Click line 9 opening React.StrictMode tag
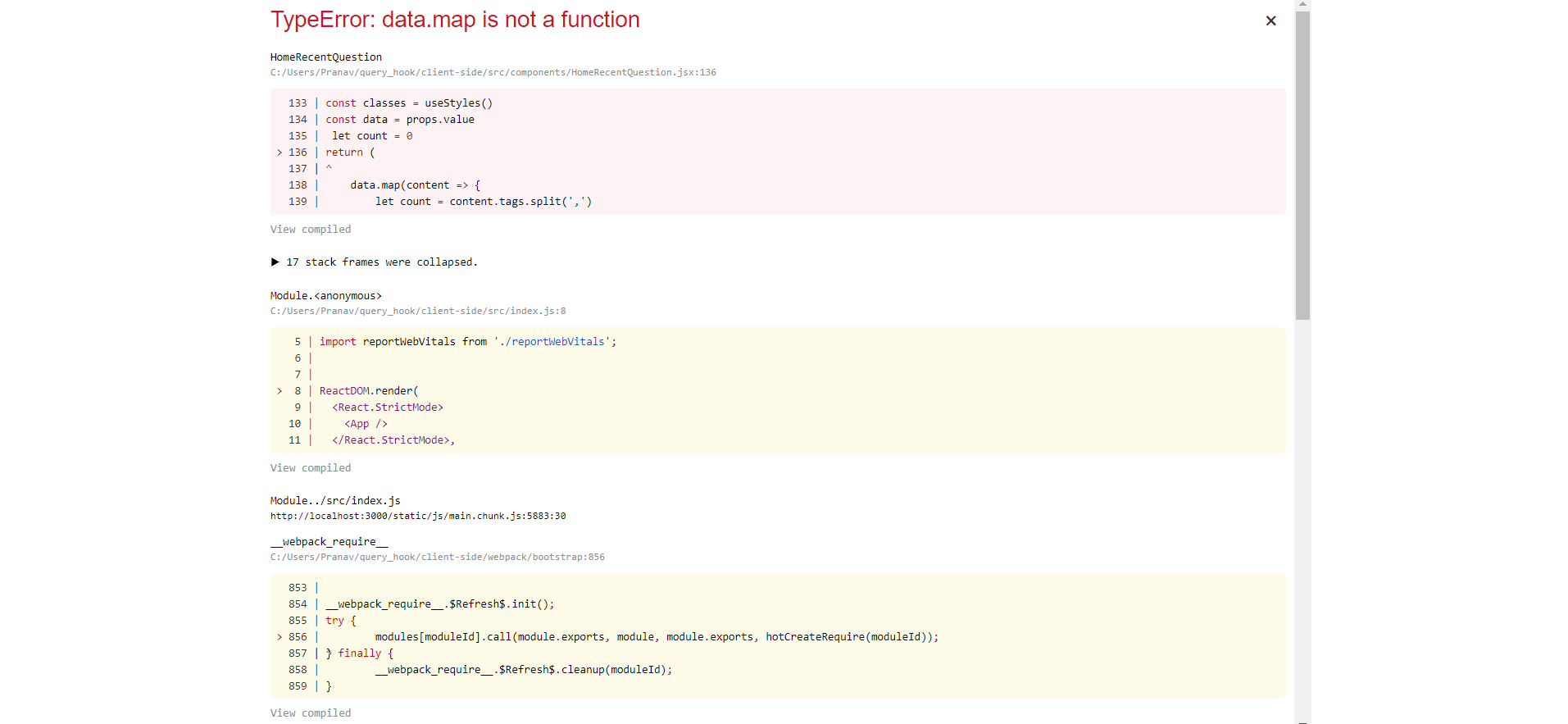1568x724 pixels. (x=388, y=408)
